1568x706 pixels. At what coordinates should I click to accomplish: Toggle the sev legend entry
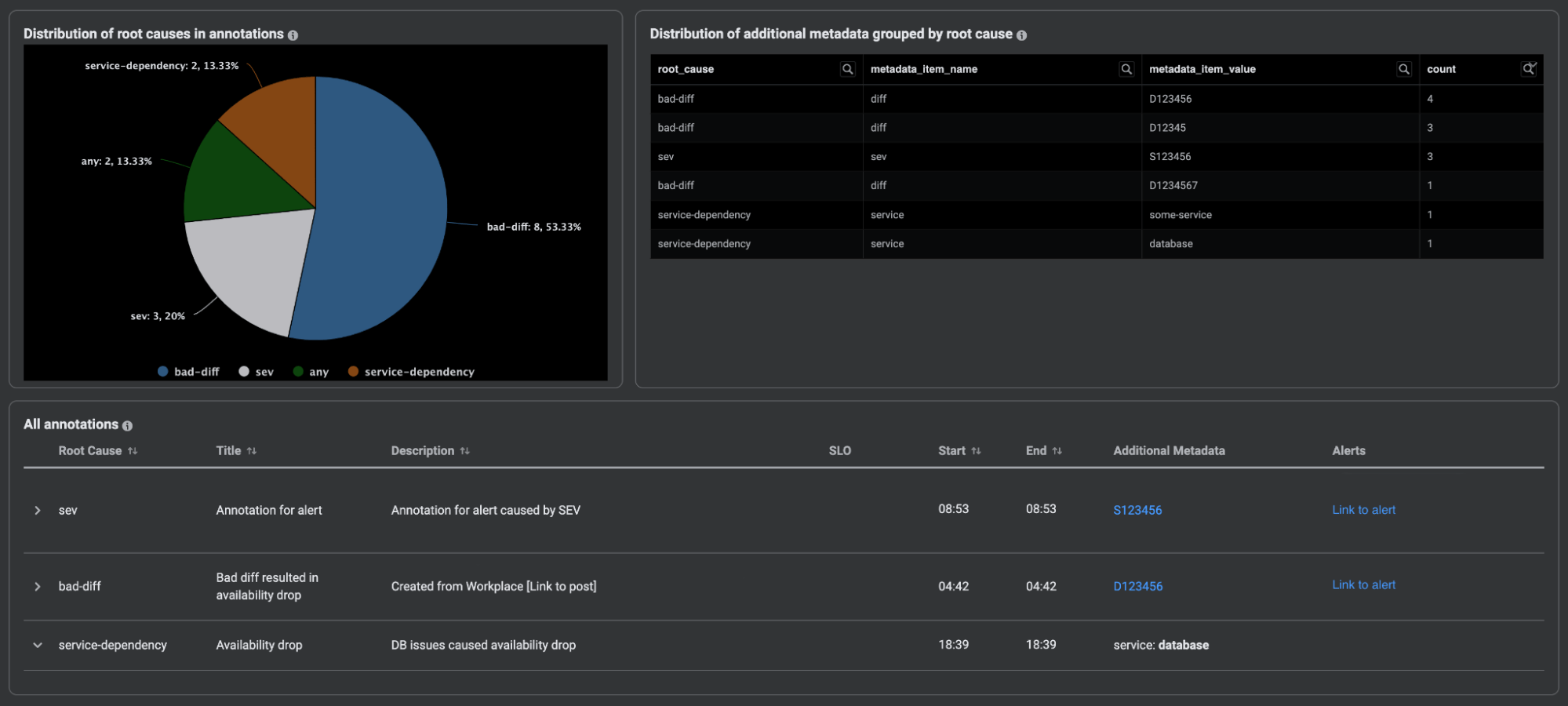(x=256, y=371)
